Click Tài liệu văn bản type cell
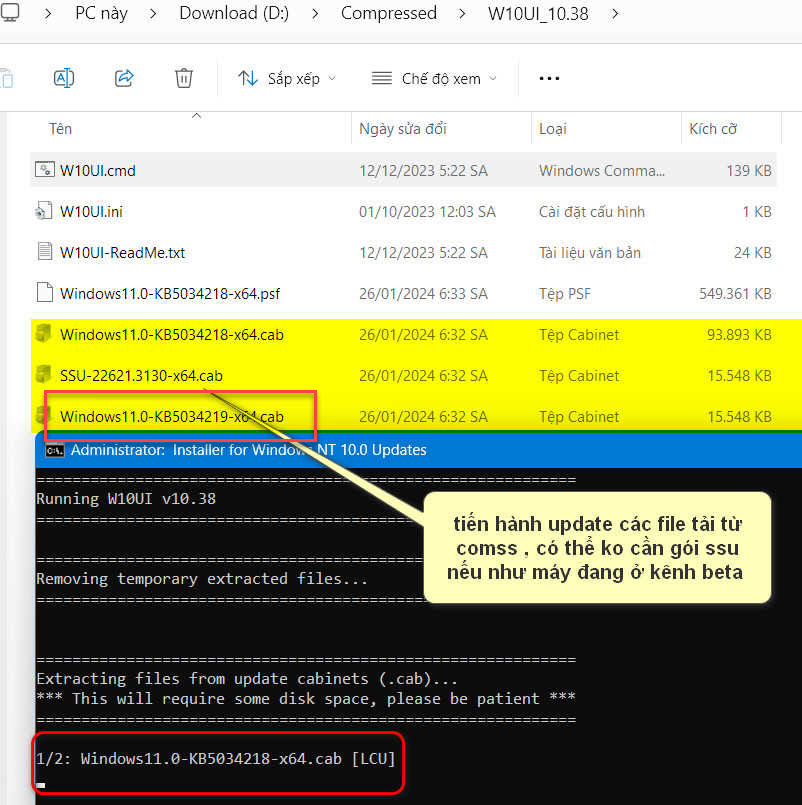 point(589,253)
